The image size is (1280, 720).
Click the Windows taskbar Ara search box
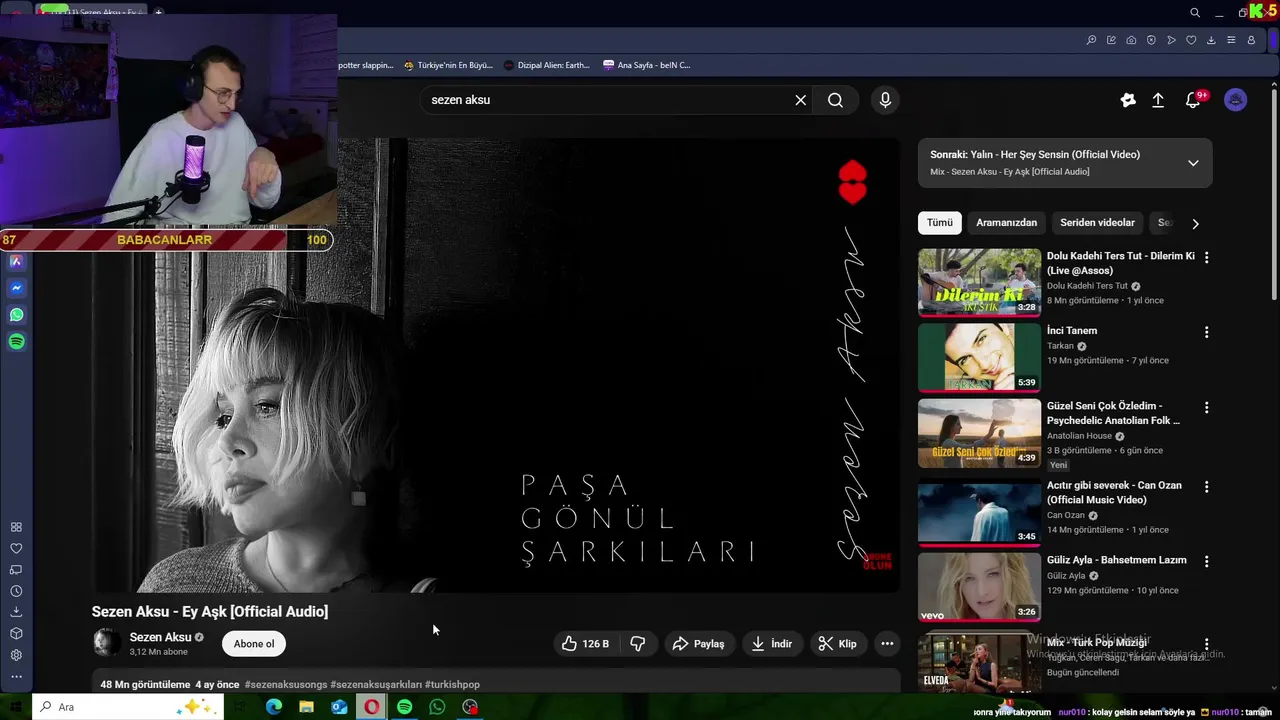pyautogui.click(x=128, y=707)
